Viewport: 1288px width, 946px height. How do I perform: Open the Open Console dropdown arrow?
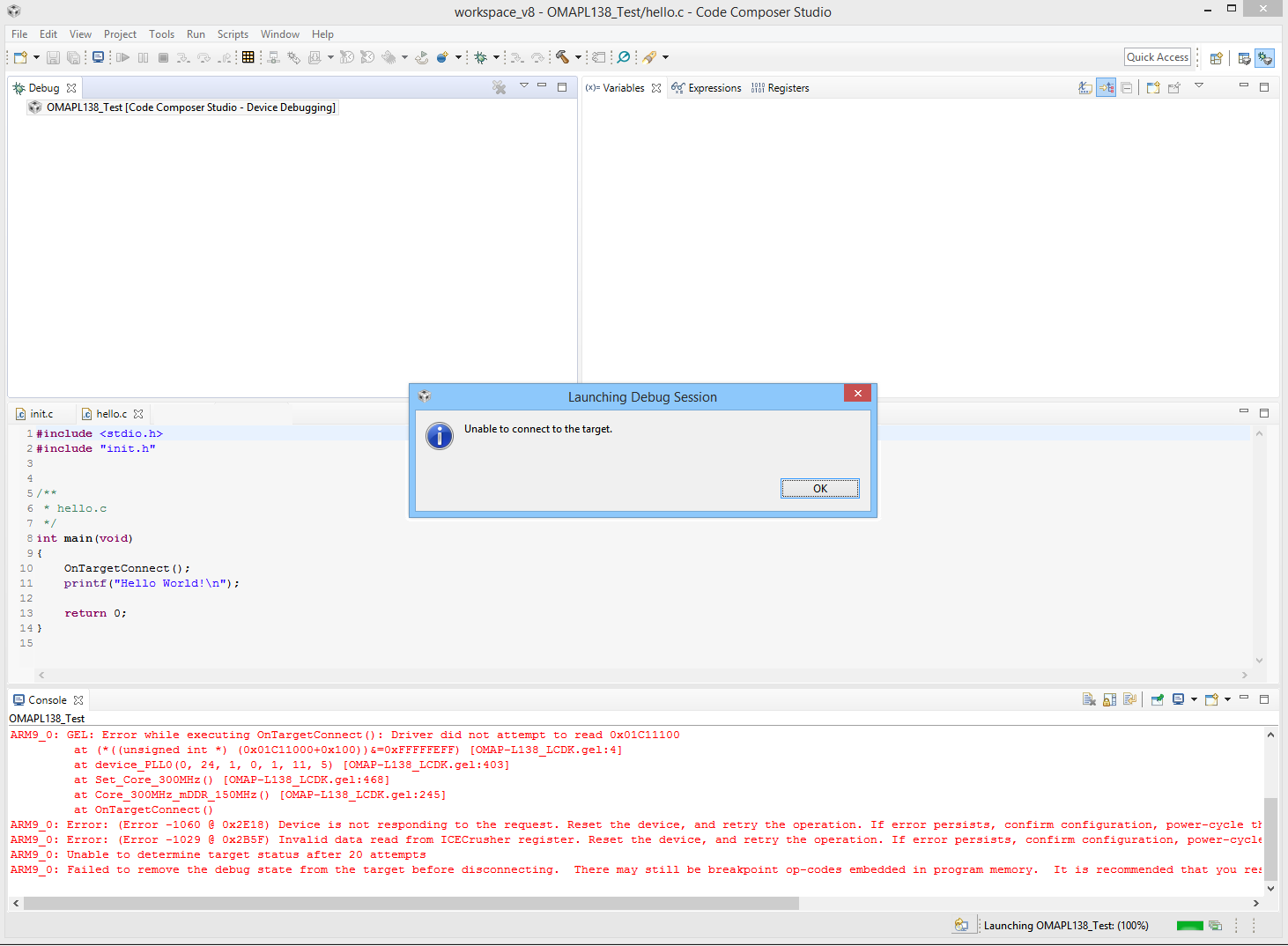(1227, 700)
